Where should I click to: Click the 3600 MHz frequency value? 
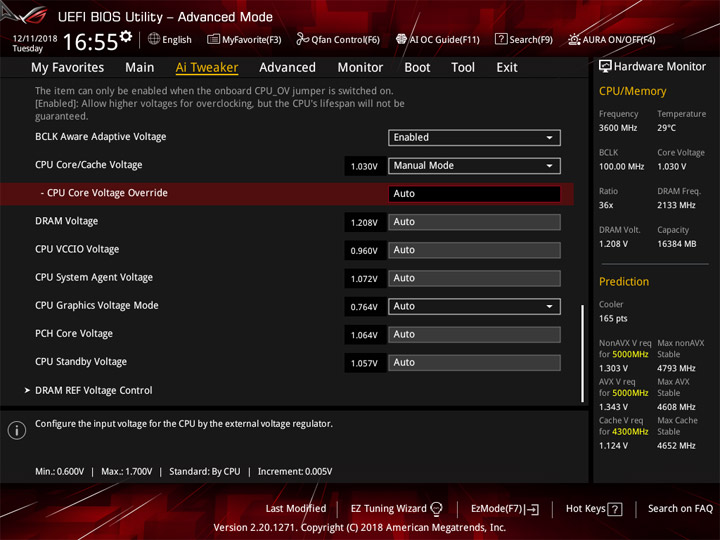click(618, 128)
